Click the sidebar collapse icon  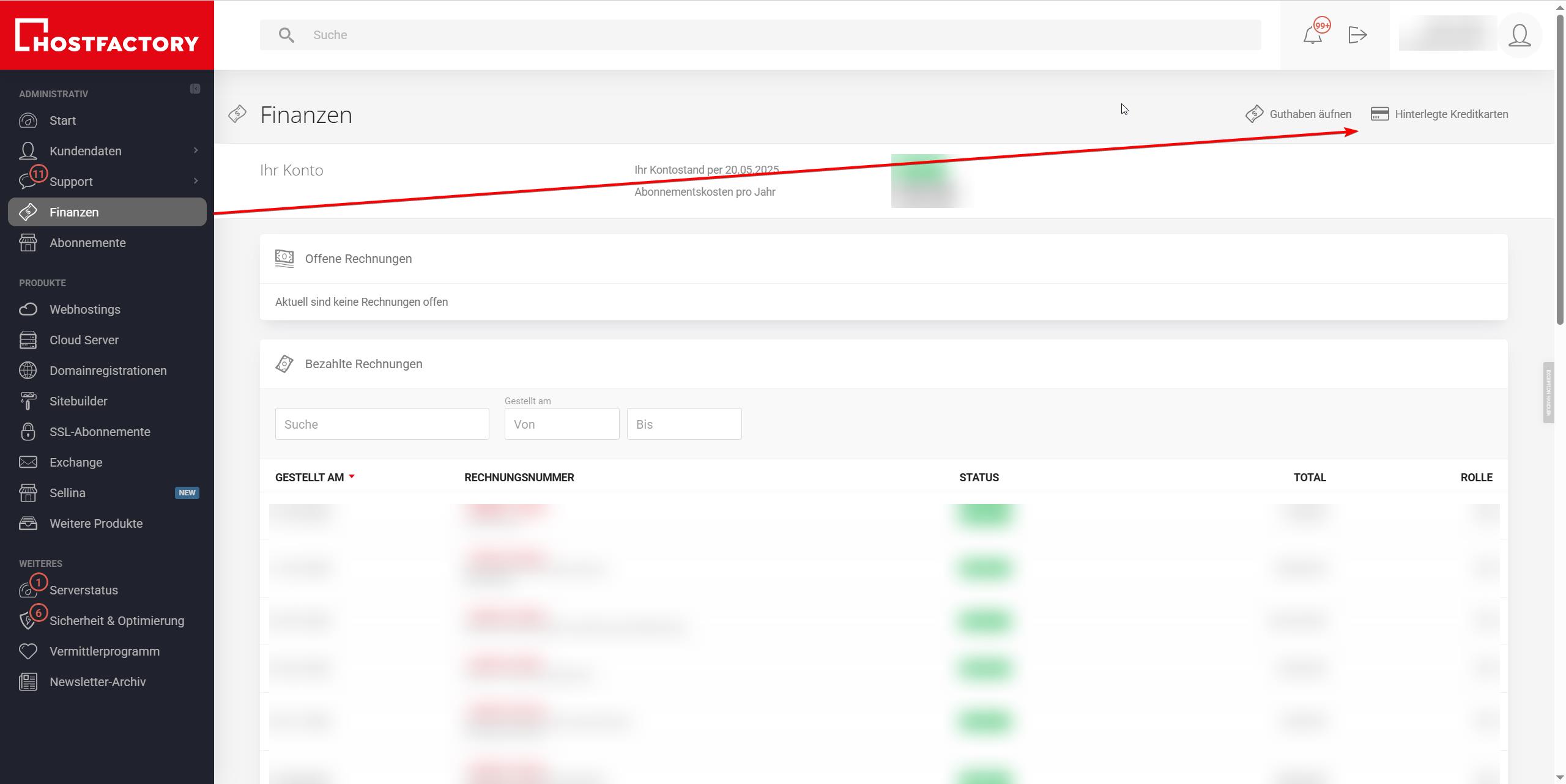click(195, 89)
